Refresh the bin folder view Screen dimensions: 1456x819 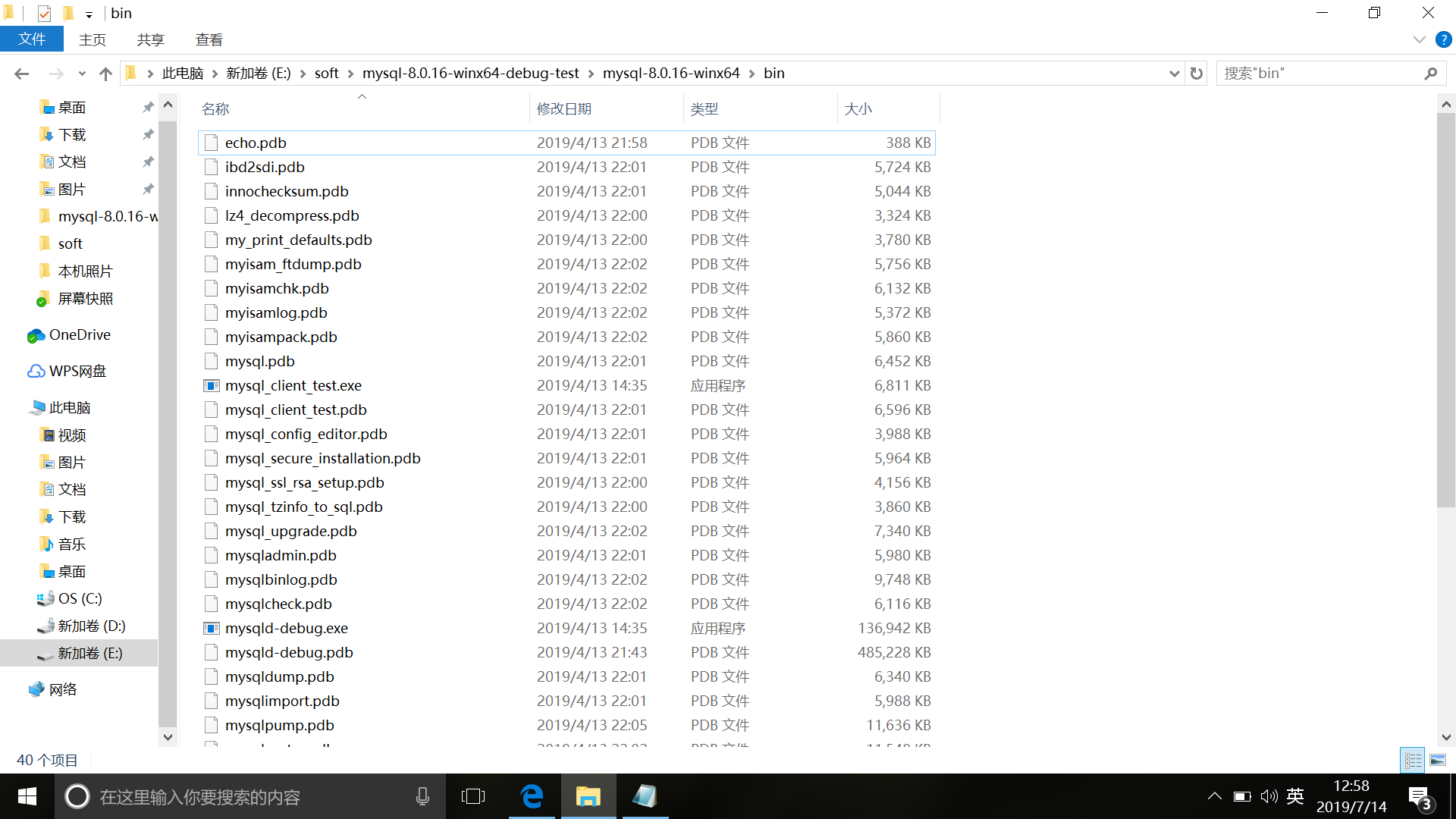point(1197,74)
